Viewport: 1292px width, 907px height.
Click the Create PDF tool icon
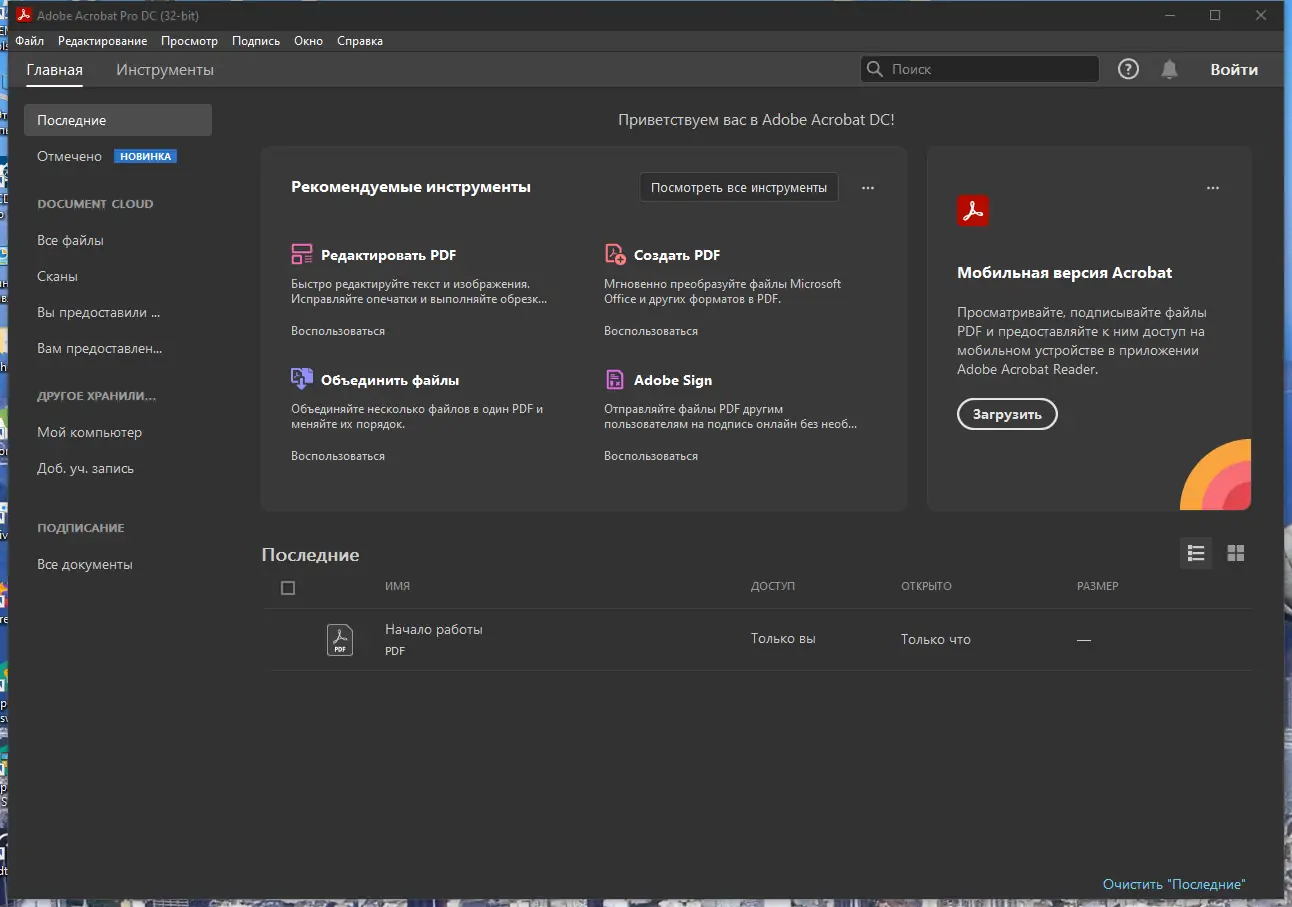(x=615, y=254)
